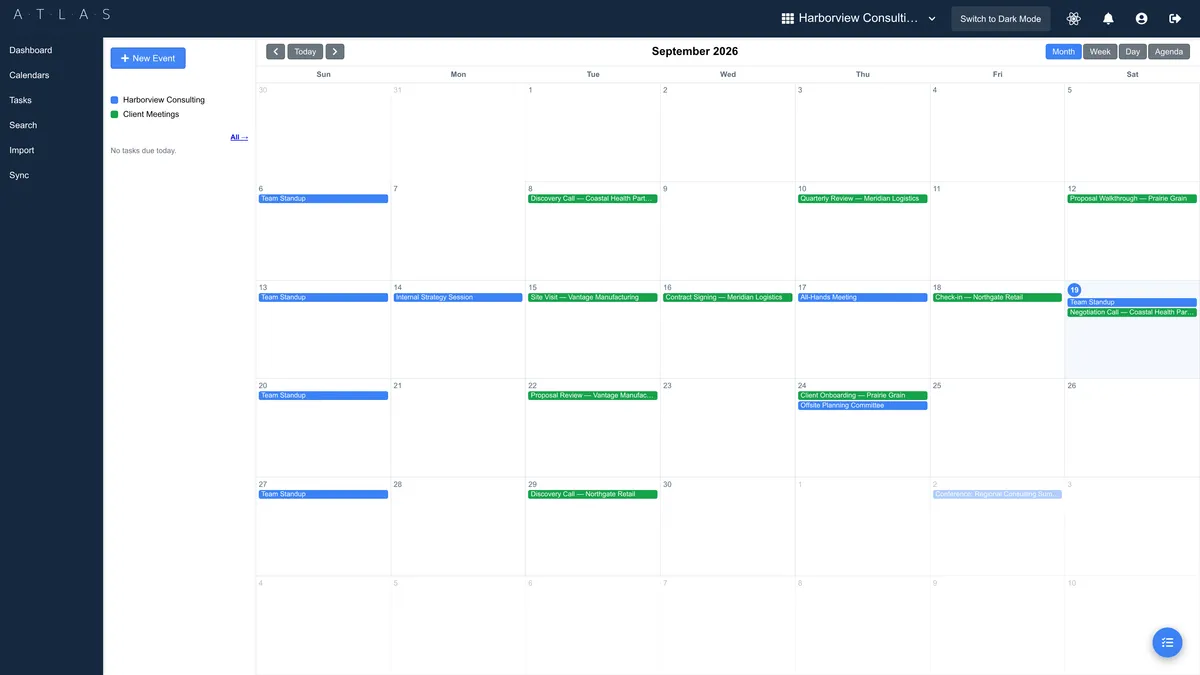Click the apps grid icon beside Harborview
Viewport: 1200px width, 675px height.
click(787, 19)
